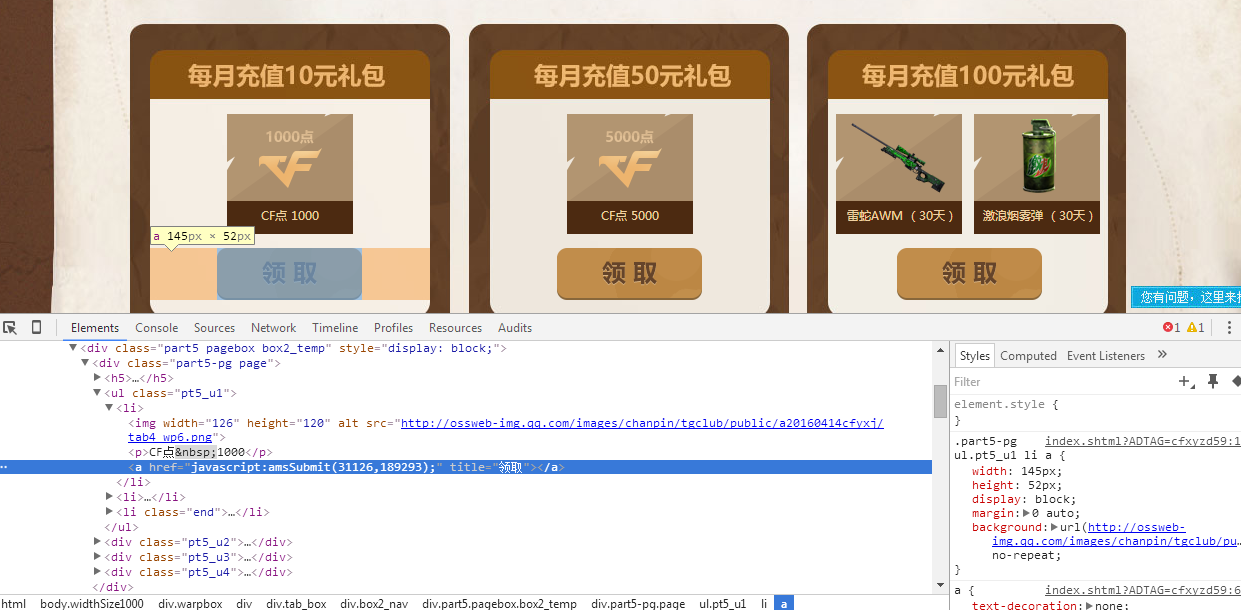1241x610 pixels.
Task: Click the CF点 5000 gift image
Action: [630, 174]
